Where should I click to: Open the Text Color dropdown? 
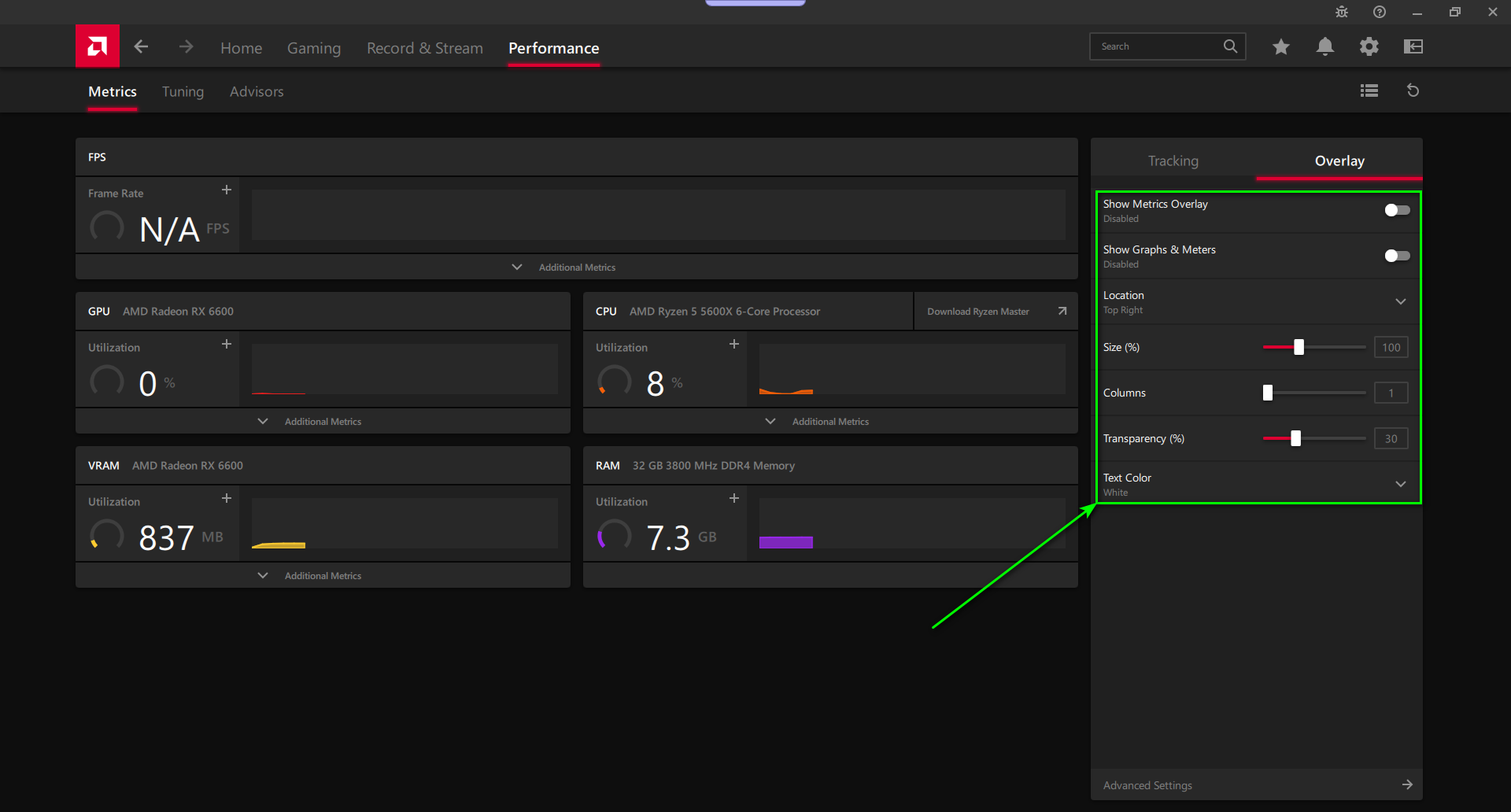(1257, 484)
